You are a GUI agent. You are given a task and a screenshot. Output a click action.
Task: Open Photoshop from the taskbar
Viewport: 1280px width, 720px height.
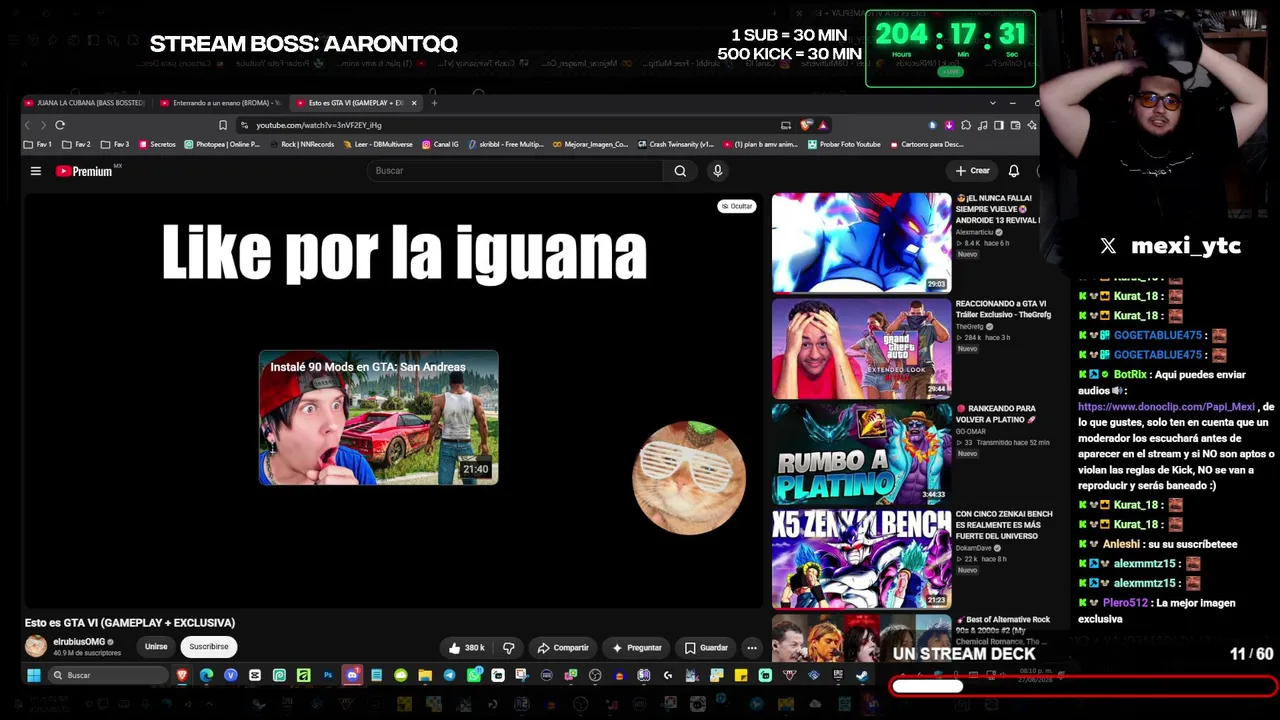(x=327, y=676)
